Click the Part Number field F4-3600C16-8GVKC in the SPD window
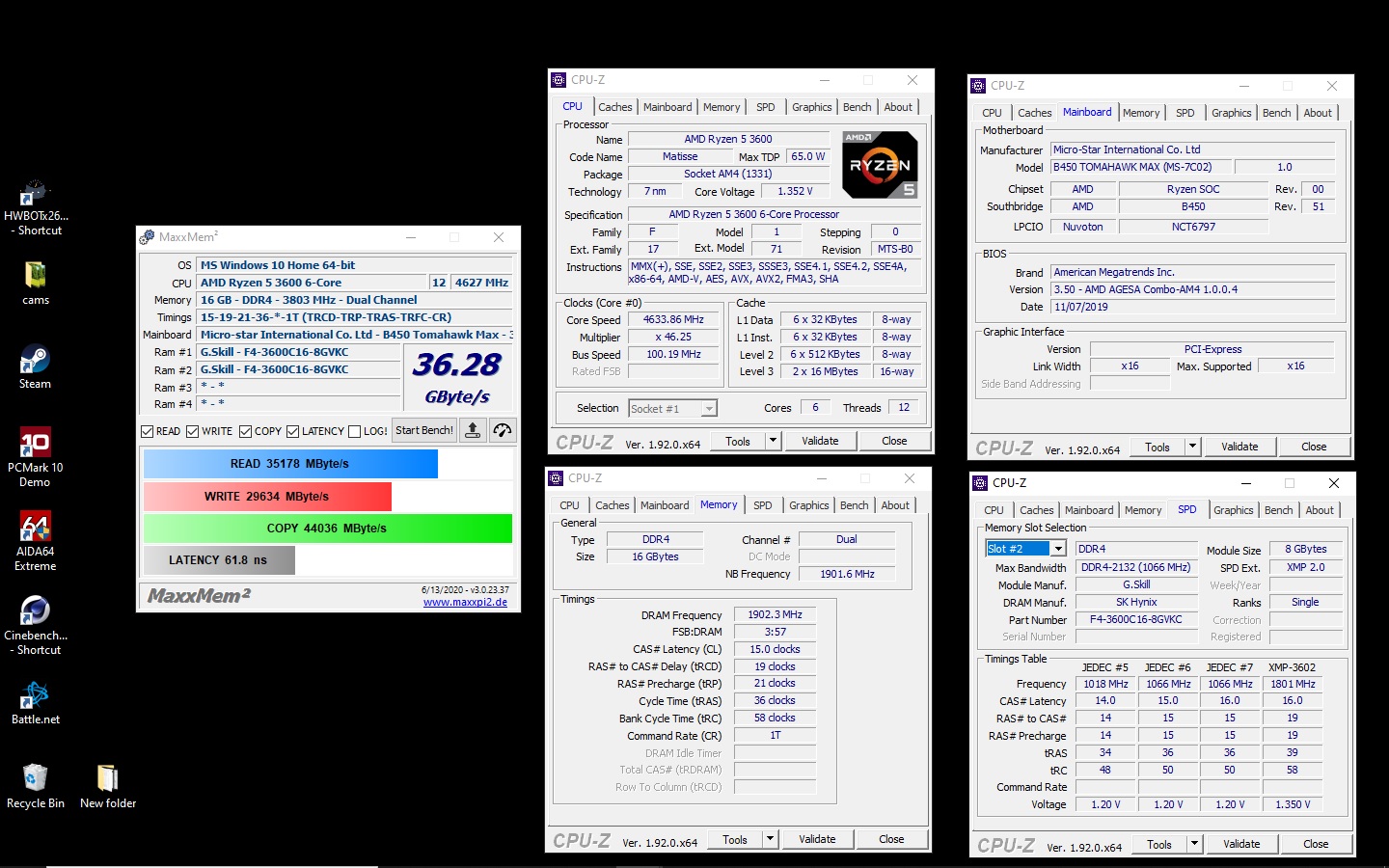The height and width of the screenshot is (868, 1389). point(1135,619)
